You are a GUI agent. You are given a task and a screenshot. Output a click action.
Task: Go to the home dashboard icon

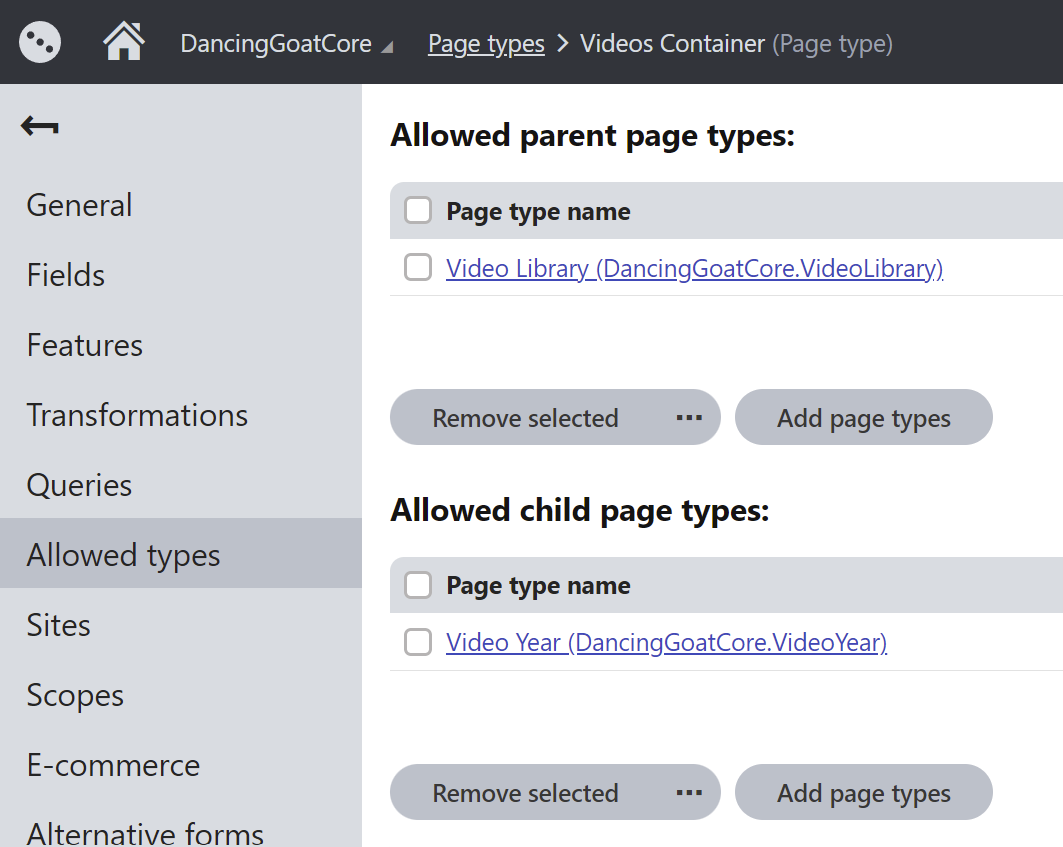pyautogui.click(x=123, y=41)
